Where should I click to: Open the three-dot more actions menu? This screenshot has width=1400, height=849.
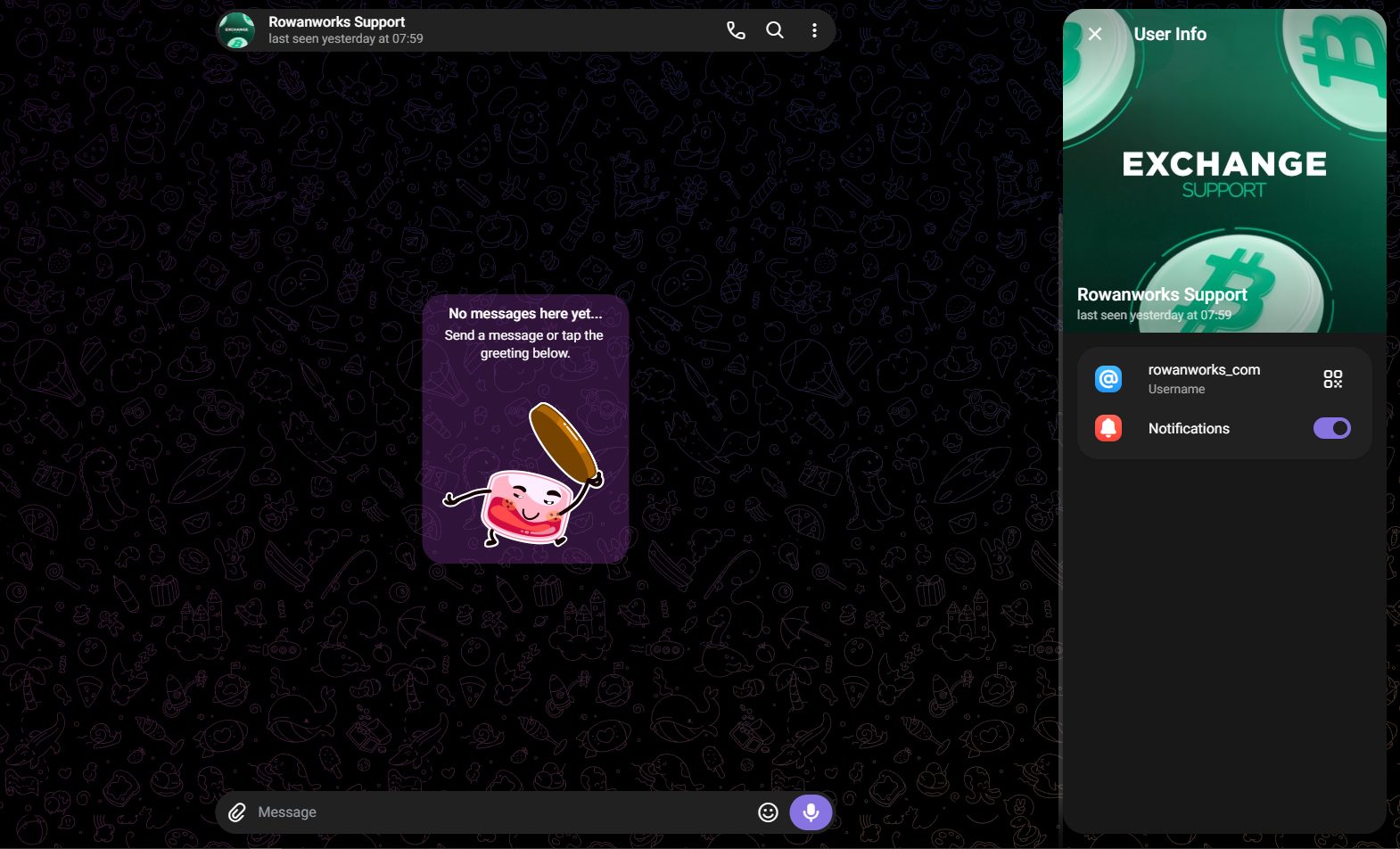click(x=814, y=30)
